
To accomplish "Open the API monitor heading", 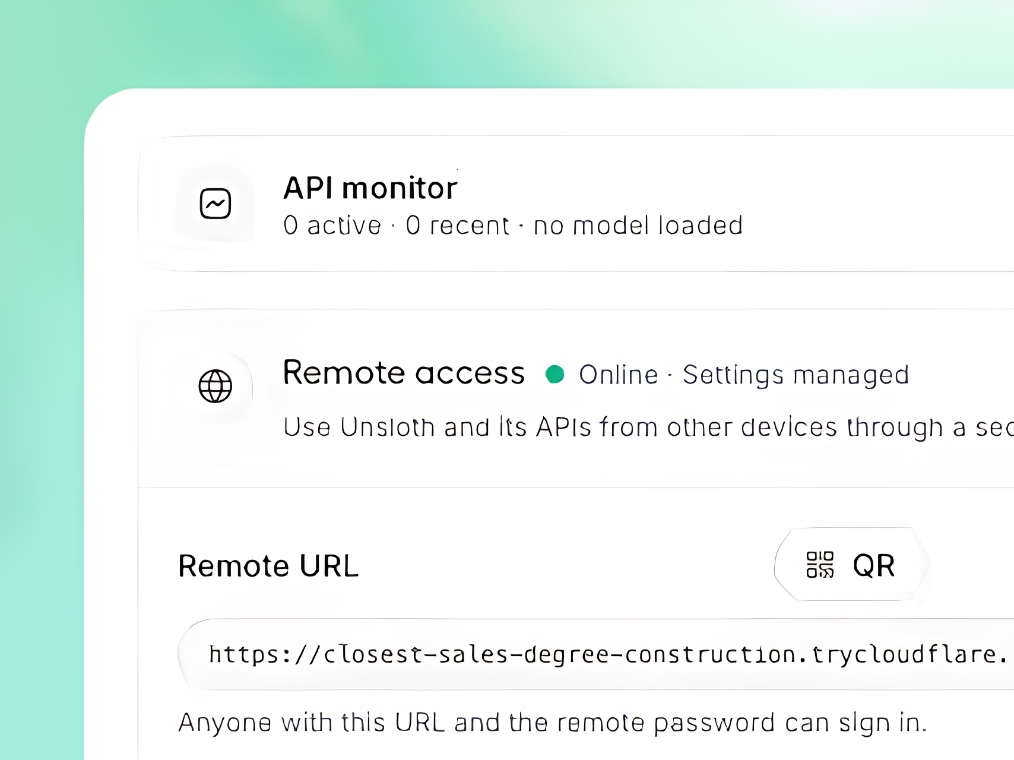I will pyautogui.click(x=370, y=188).
